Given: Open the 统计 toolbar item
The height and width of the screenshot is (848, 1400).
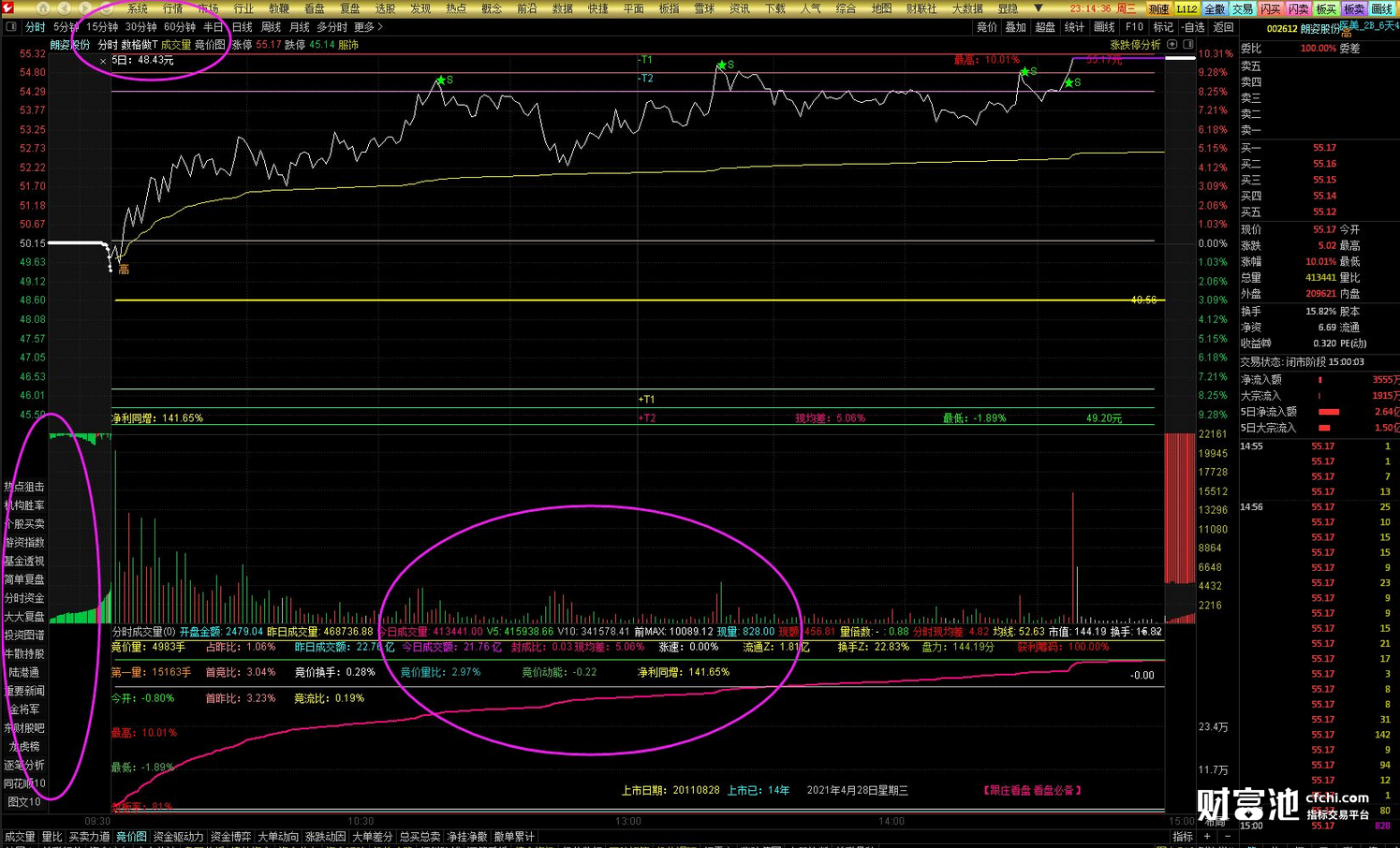Looking at the screenshot, I should [1074, 27].
